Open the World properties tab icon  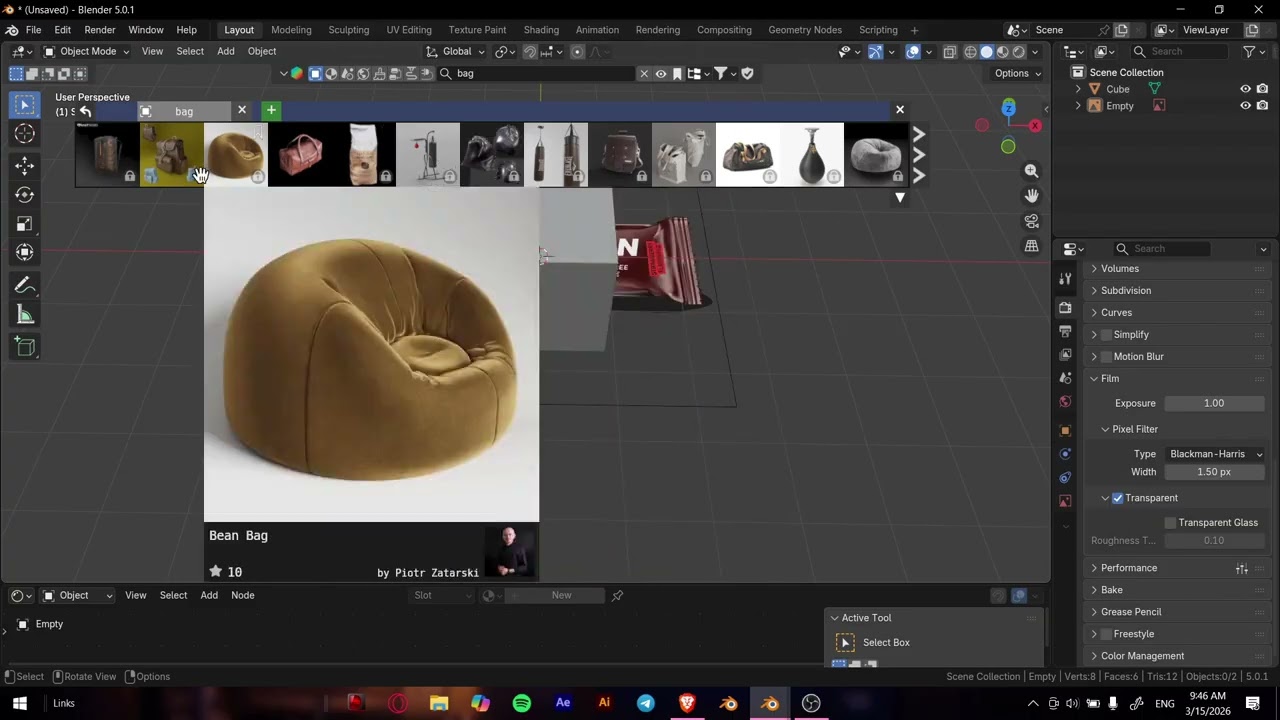(1065, 402)
